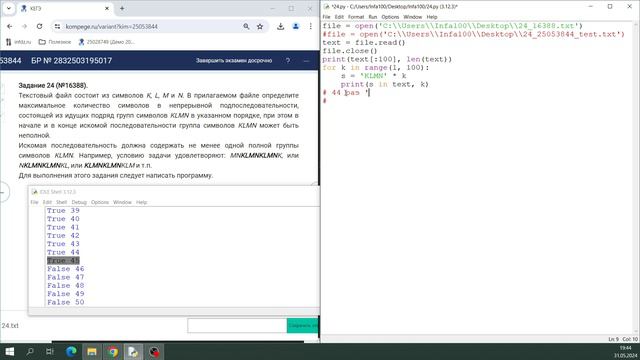640x360 pixels.
Task: Switch to Python IDLE on taskbar
Action: click(x=133, y=351)
